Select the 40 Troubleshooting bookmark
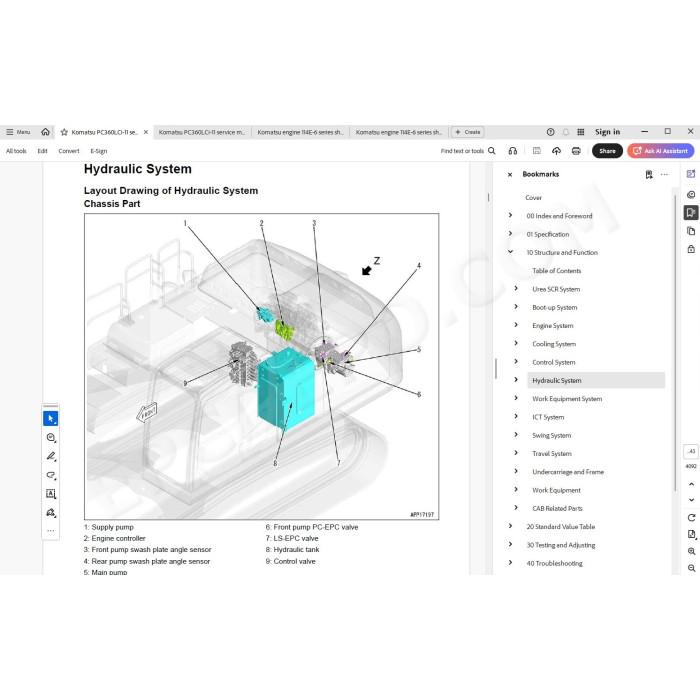Screen dimensions: 700x700 coord(554,563)
